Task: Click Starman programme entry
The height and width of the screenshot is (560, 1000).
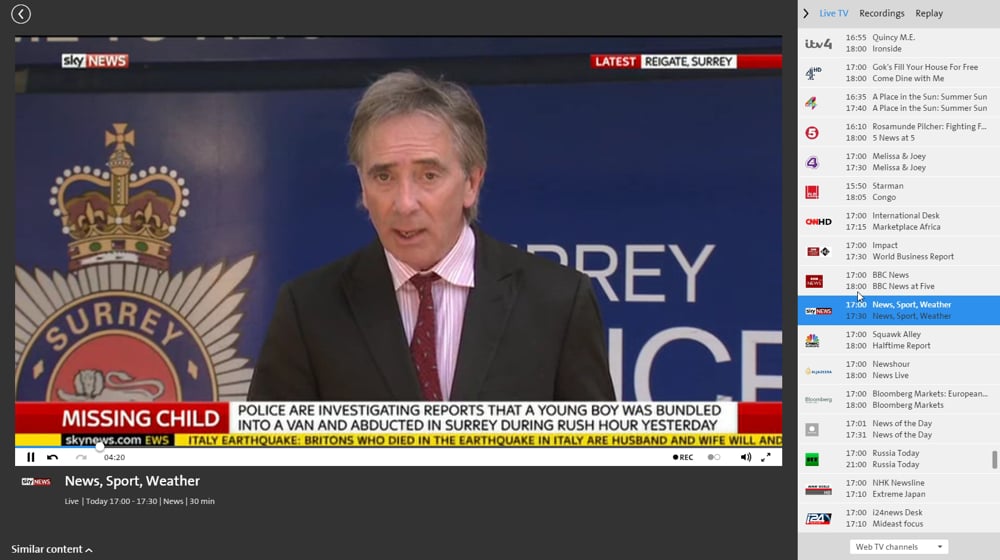Action: pos(888,186)
